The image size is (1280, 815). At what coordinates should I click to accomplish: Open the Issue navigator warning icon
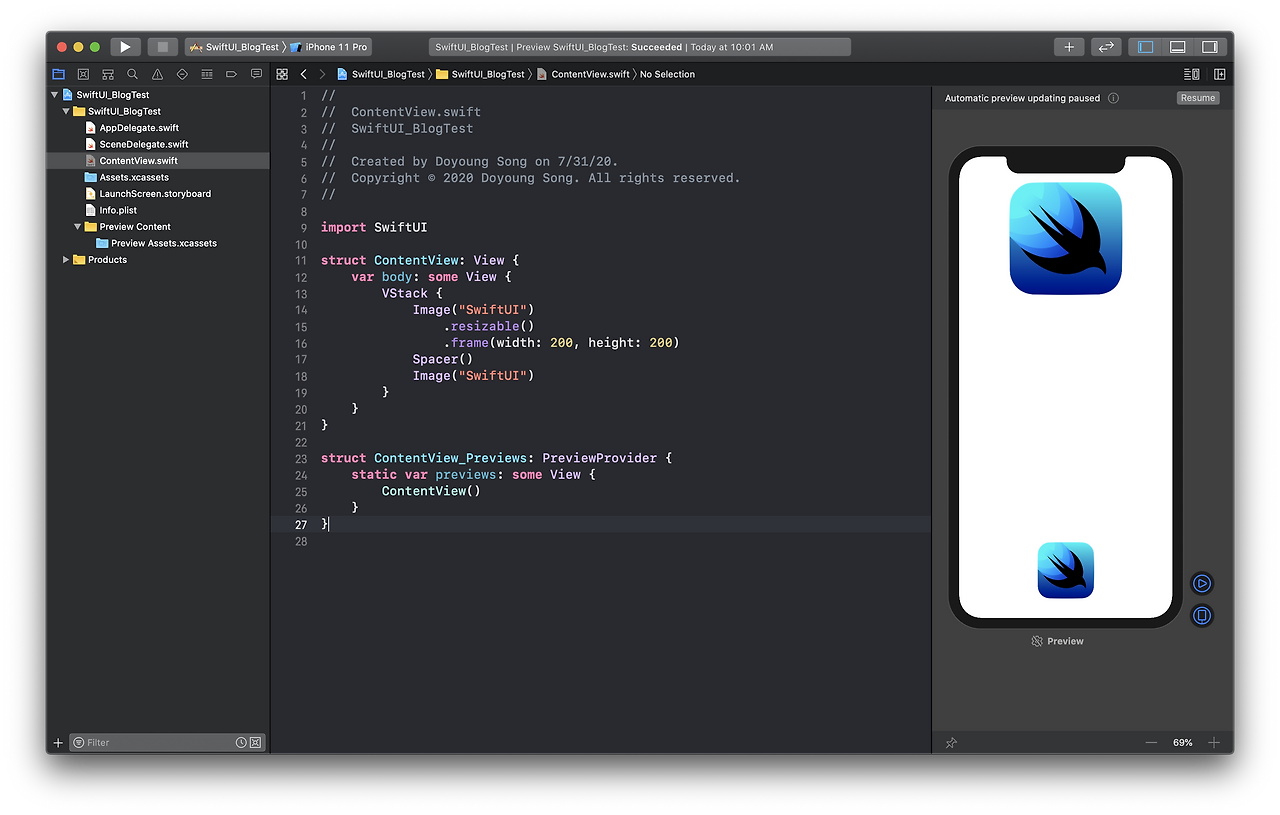pos(157,74)
